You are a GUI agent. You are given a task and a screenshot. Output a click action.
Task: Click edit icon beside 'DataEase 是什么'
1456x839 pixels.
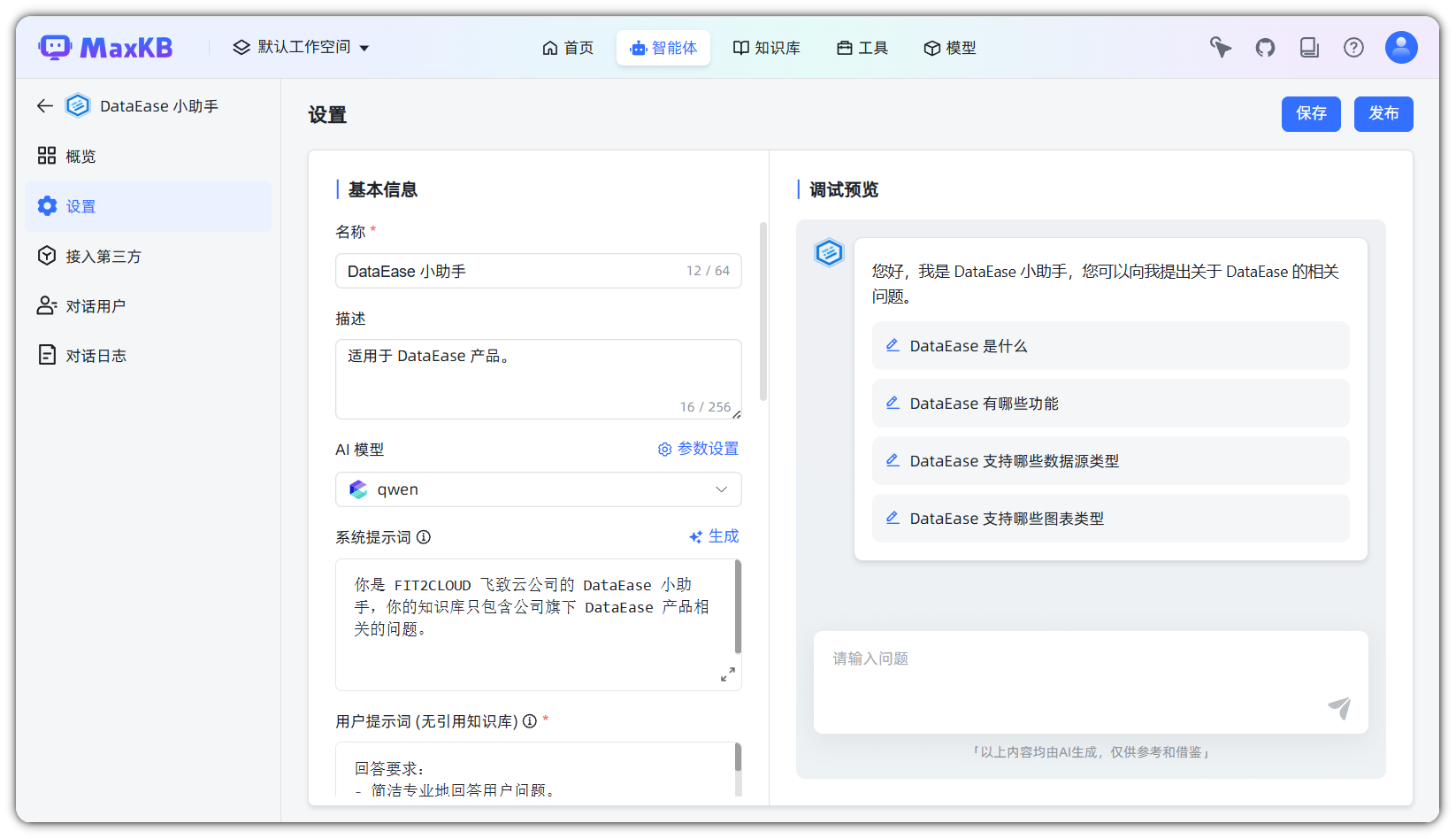(893, 345)
